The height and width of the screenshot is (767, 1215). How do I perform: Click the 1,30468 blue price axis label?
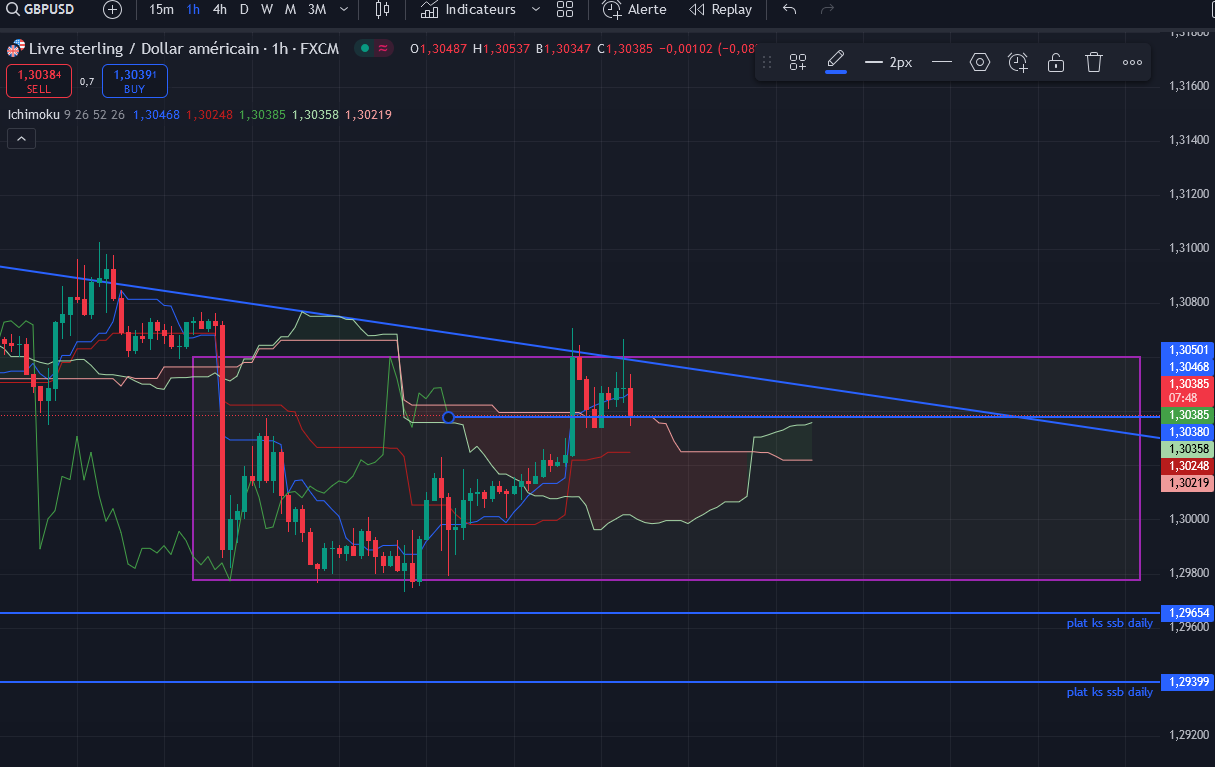pyautogui.click(x=1187, y=367)
